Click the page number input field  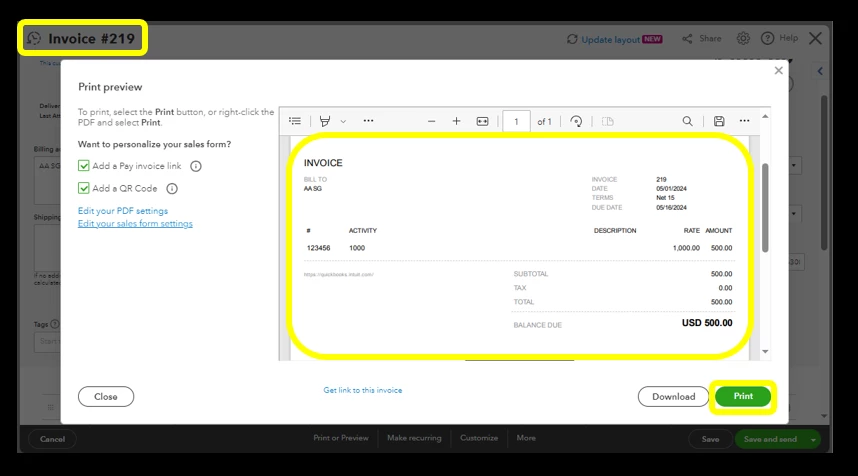[x=516, y=121]
